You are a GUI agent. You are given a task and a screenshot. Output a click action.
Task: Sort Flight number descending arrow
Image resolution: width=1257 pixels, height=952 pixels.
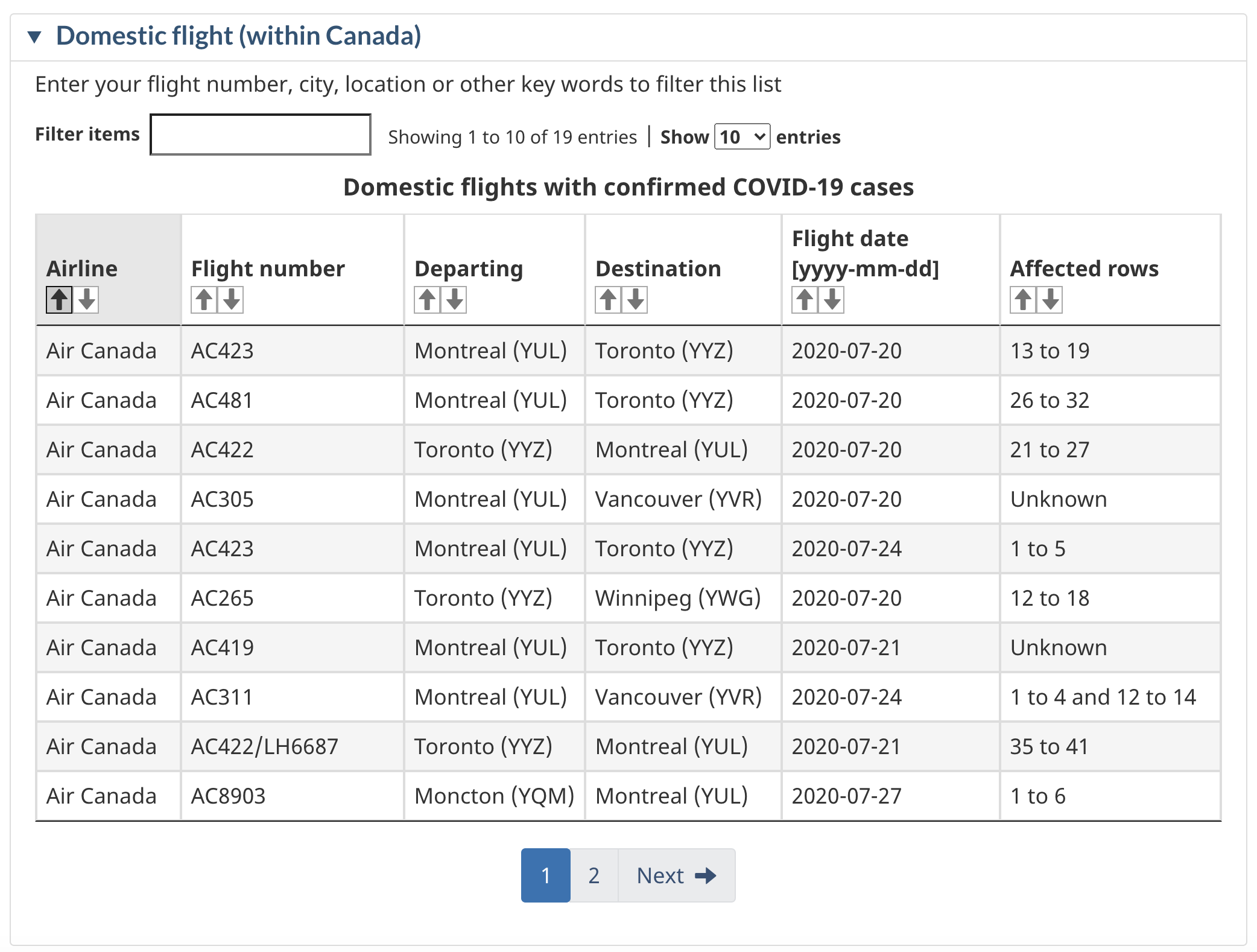232,300
